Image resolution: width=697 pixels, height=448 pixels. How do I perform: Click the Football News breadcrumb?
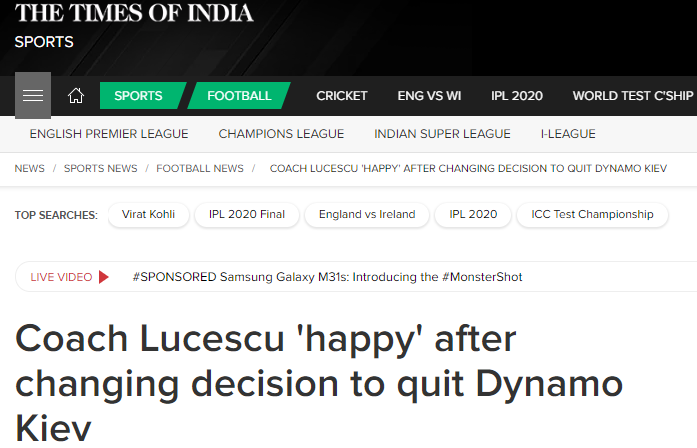click(x=200, y=168)
